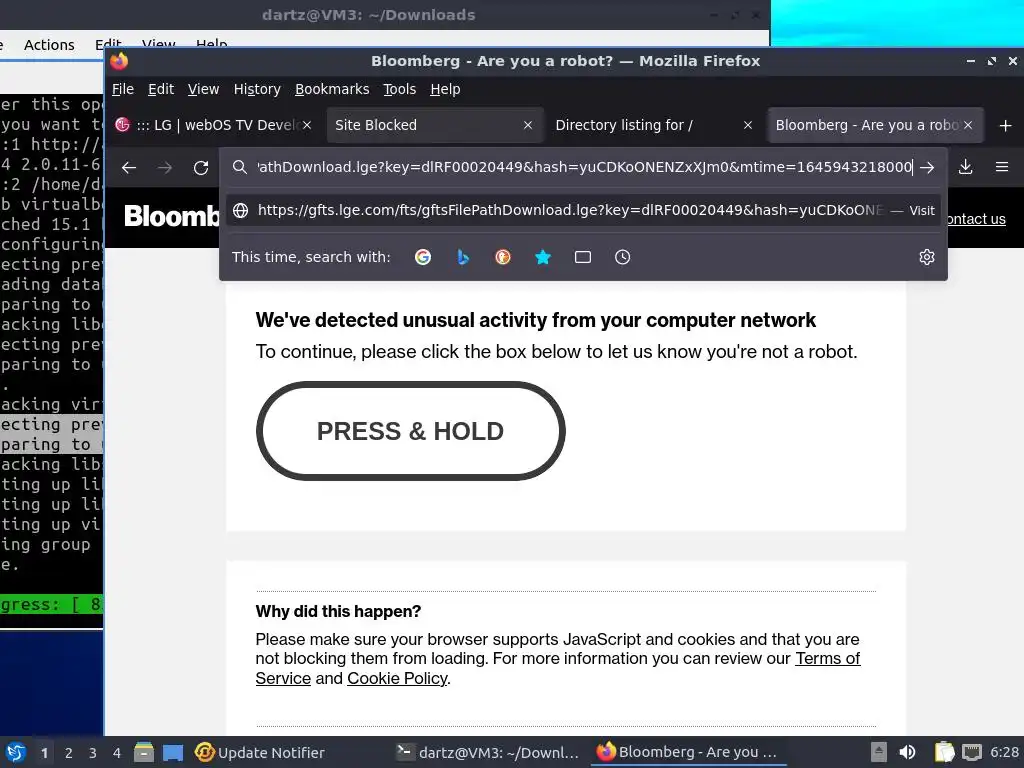Open the Firefox View menu
Image resolution: width=1024 pixels, height=768 pixels.
[203, 89]
